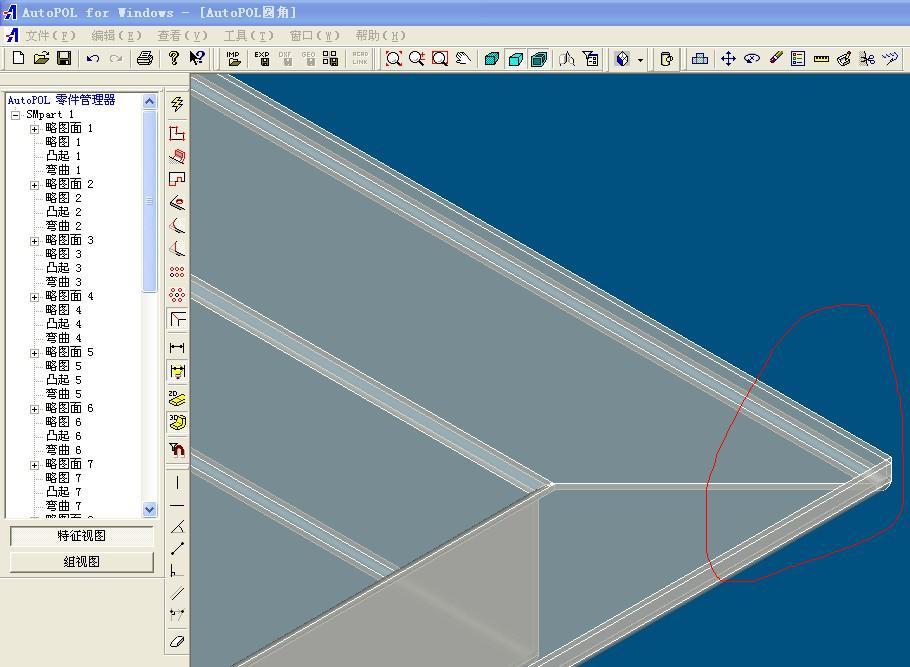Screen dimensions: 910x667
Task: Click the lightning bolt icon in side toolbar
Action: (x=177, y=104)
